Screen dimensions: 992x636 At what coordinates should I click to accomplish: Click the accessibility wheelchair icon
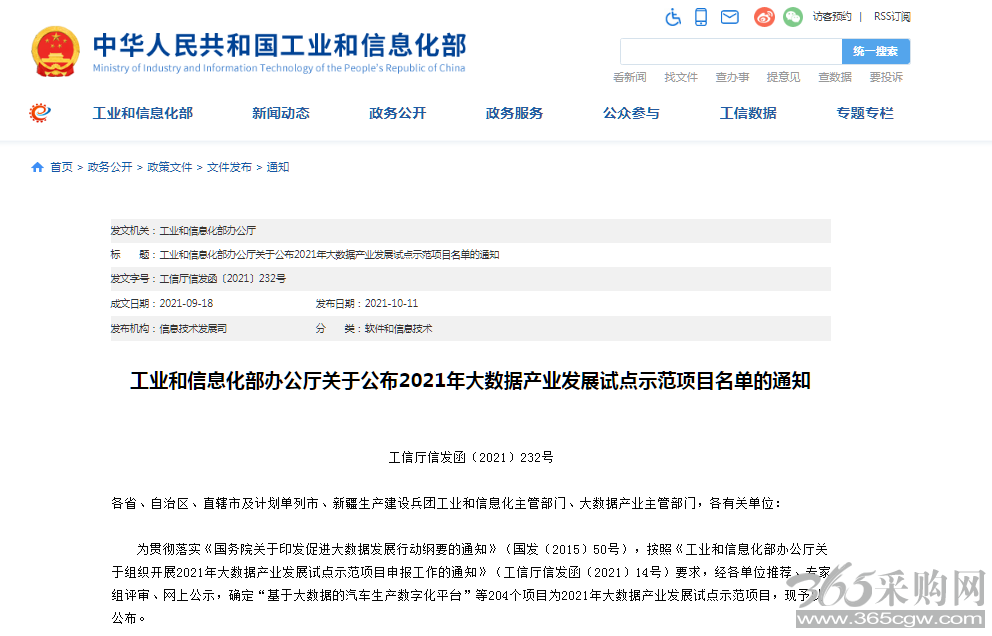[x=673, y=17]
